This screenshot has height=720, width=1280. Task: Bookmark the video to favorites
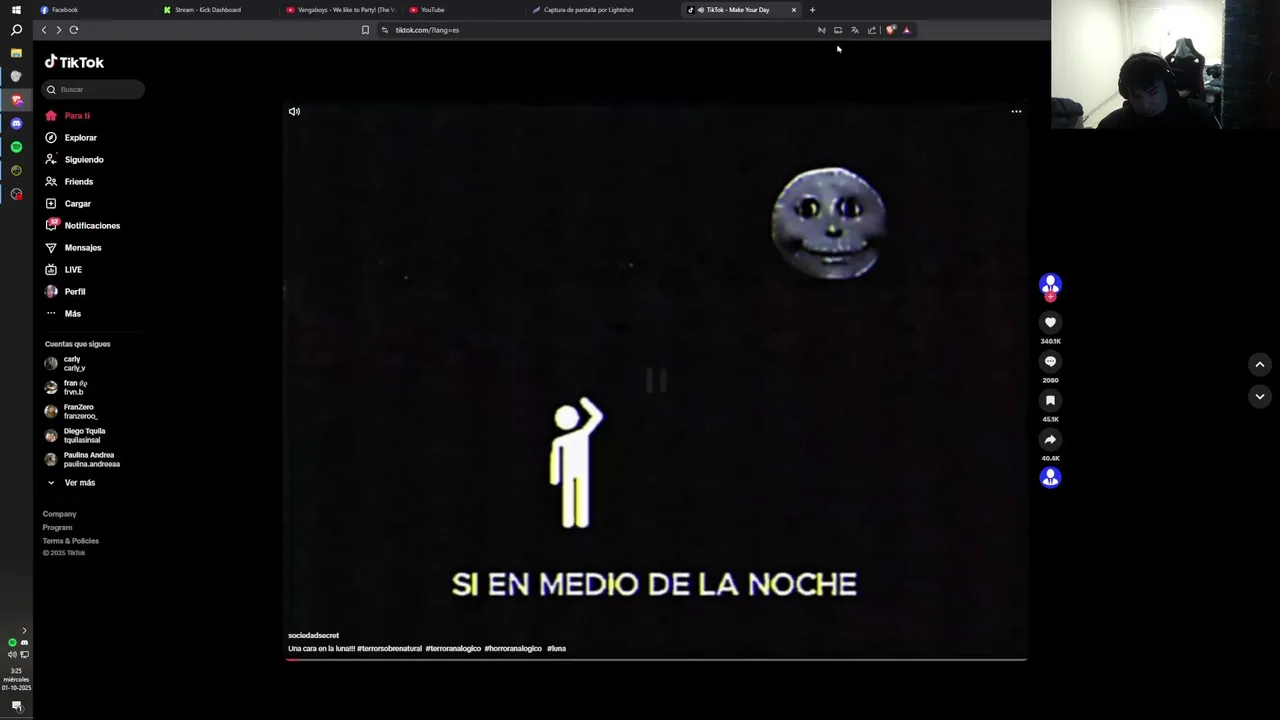[x=1050, y=400]
